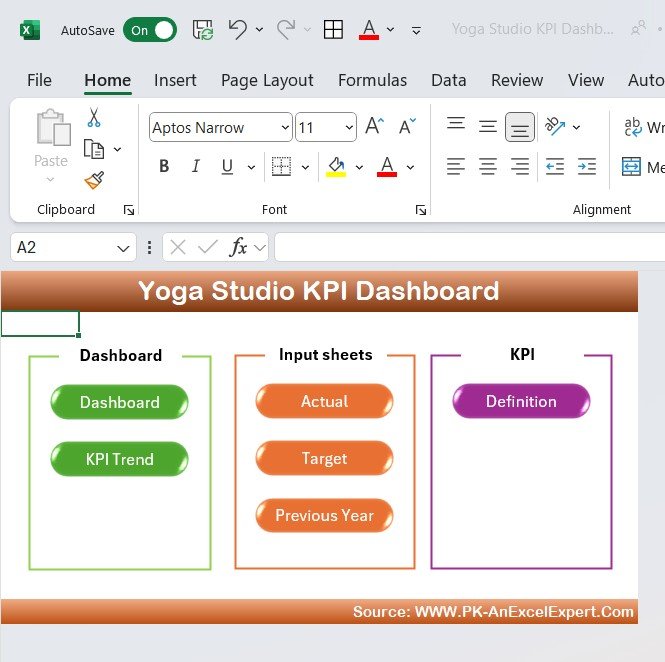This screenshot has height=662, width=665.
Task: Align the text left
Action: pyautogui.click(x=456, y=166)
